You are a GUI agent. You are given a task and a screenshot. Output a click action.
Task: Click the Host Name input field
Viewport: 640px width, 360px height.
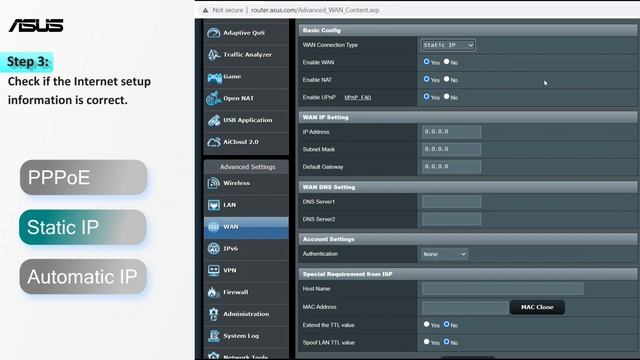(x=502, y=289)
